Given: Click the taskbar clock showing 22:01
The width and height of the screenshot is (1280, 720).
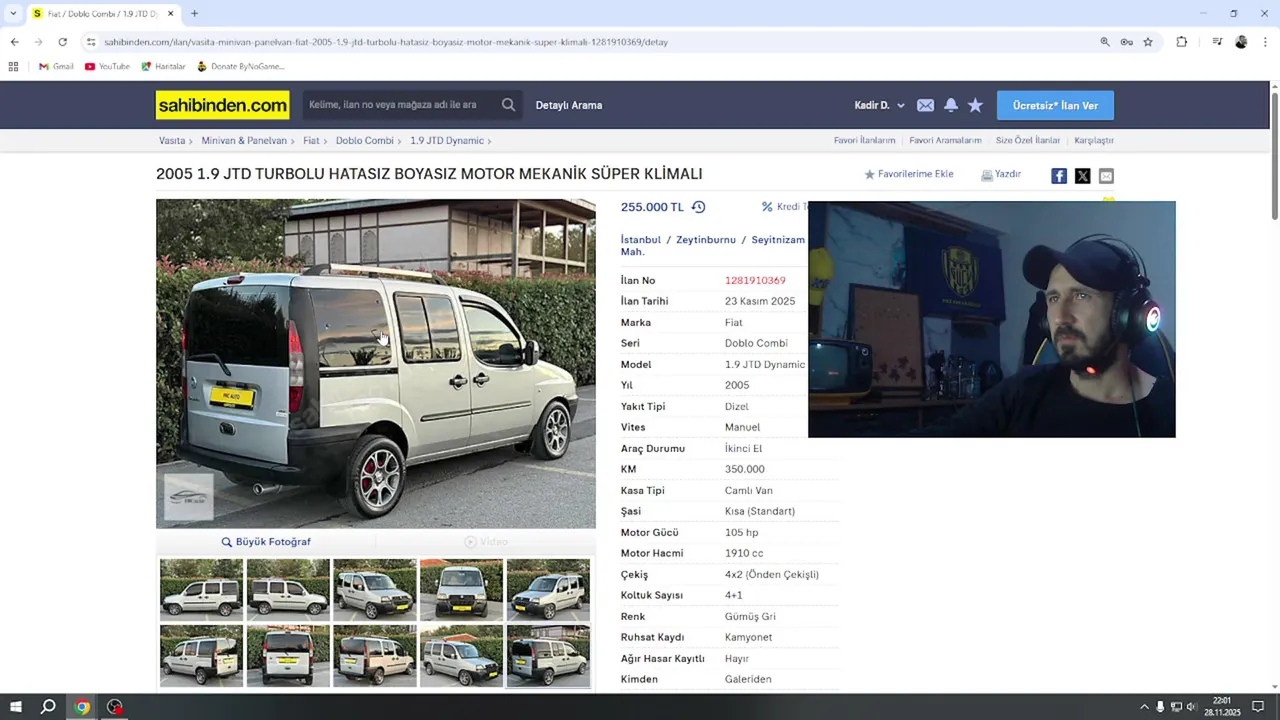Looking at the screenshot, I should click(x=1222, y=707).
